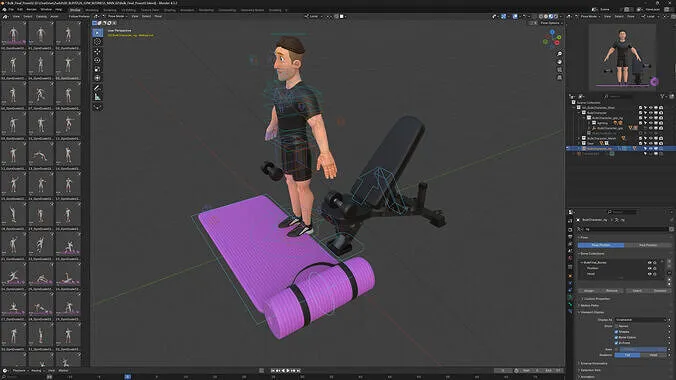Toggle visibility eye of the bone collection's top row

click(650, 262)
